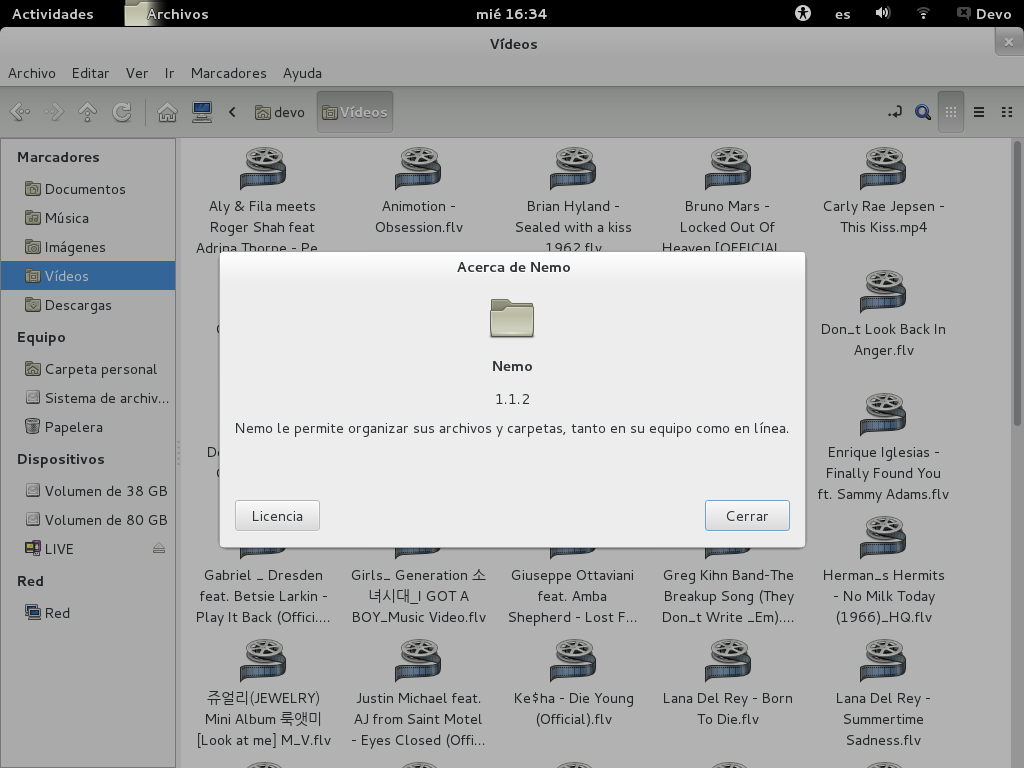This screenshot has height=768, width=1024.
Task: Select the devo path bar button
Action: (280, 112)
